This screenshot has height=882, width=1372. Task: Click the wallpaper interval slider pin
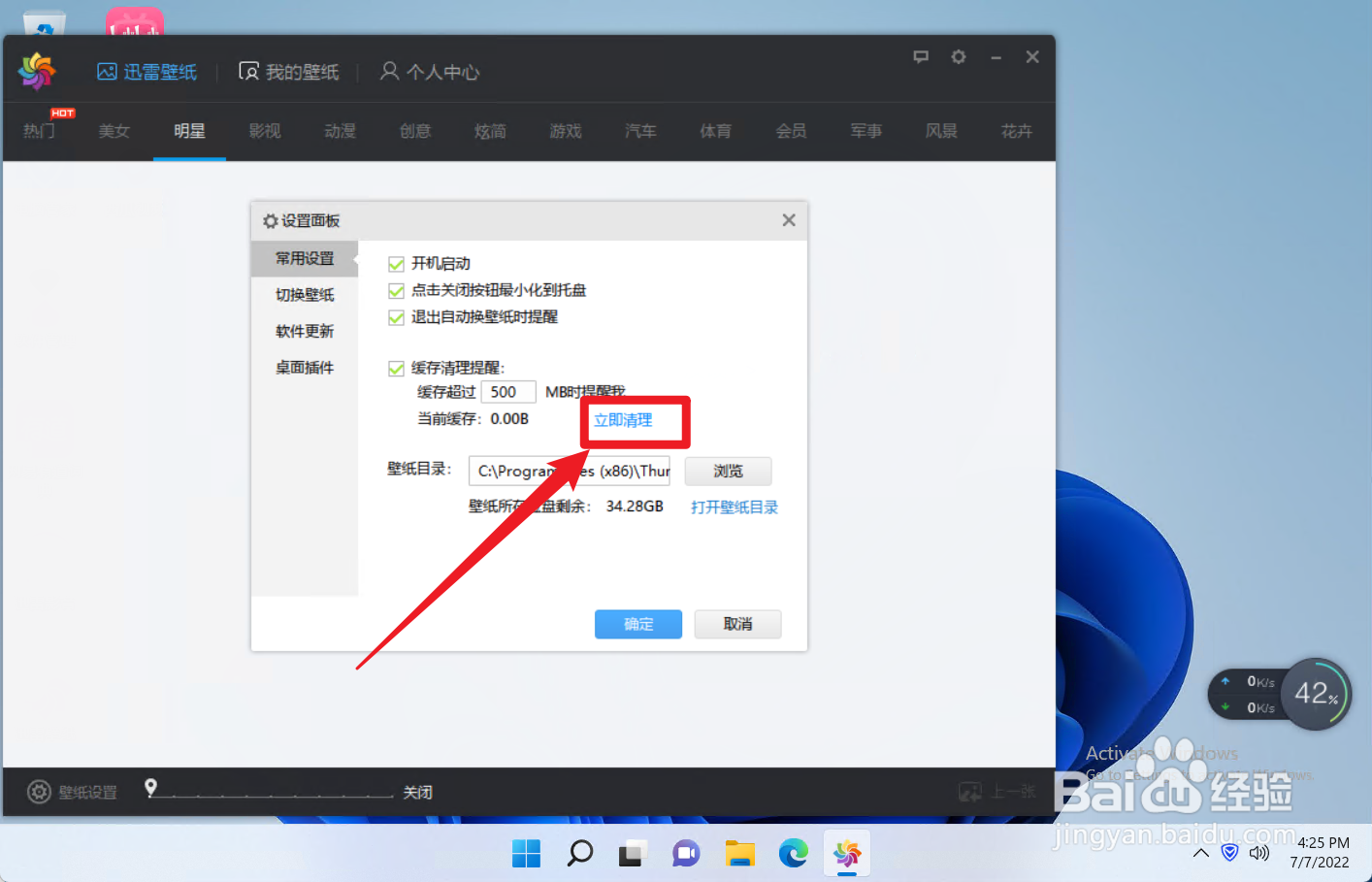click(150, 788)
